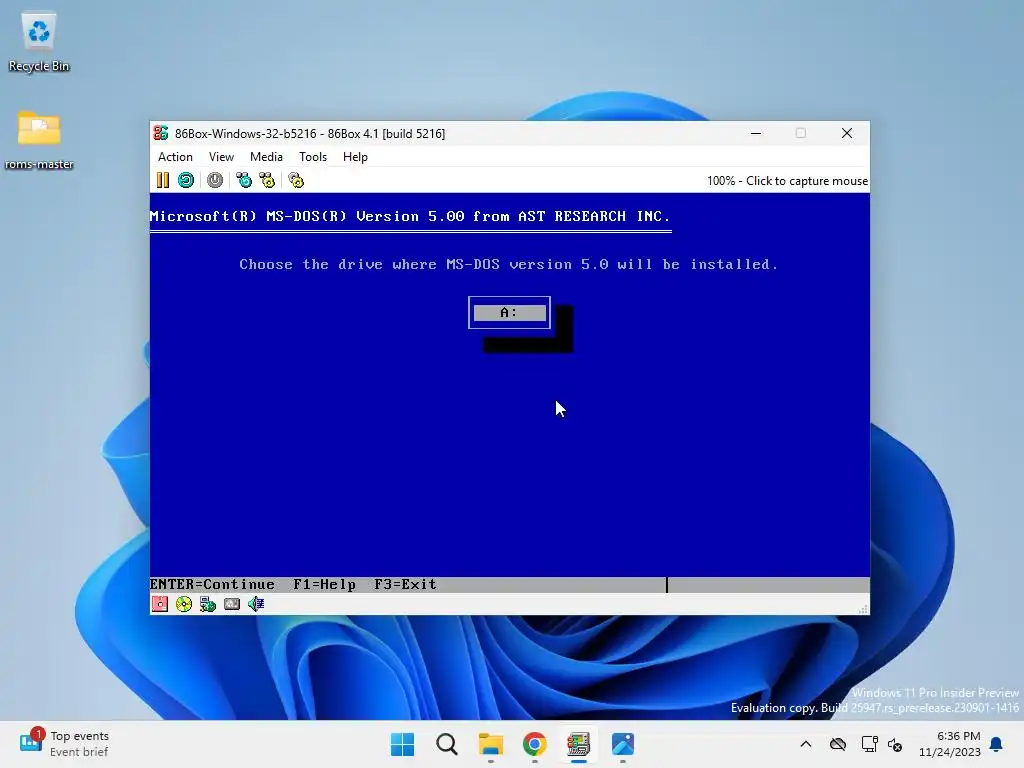
Task: Show hidden tray icons chevron
Action: point(806,744)
